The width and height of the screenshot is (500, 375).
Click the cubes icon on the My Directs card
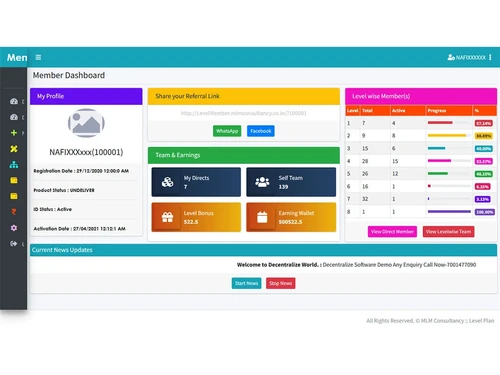click(x=167, y=182)
